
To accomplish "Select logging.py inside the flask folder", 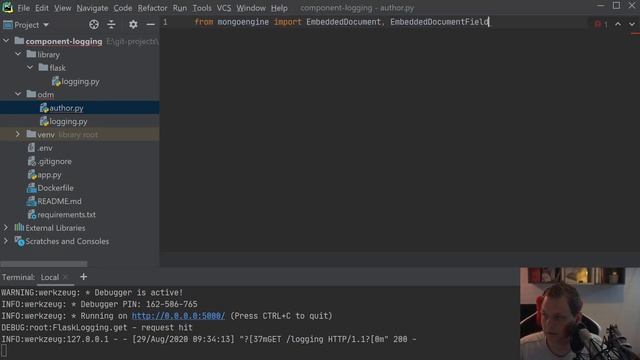I will click(80, 81).
